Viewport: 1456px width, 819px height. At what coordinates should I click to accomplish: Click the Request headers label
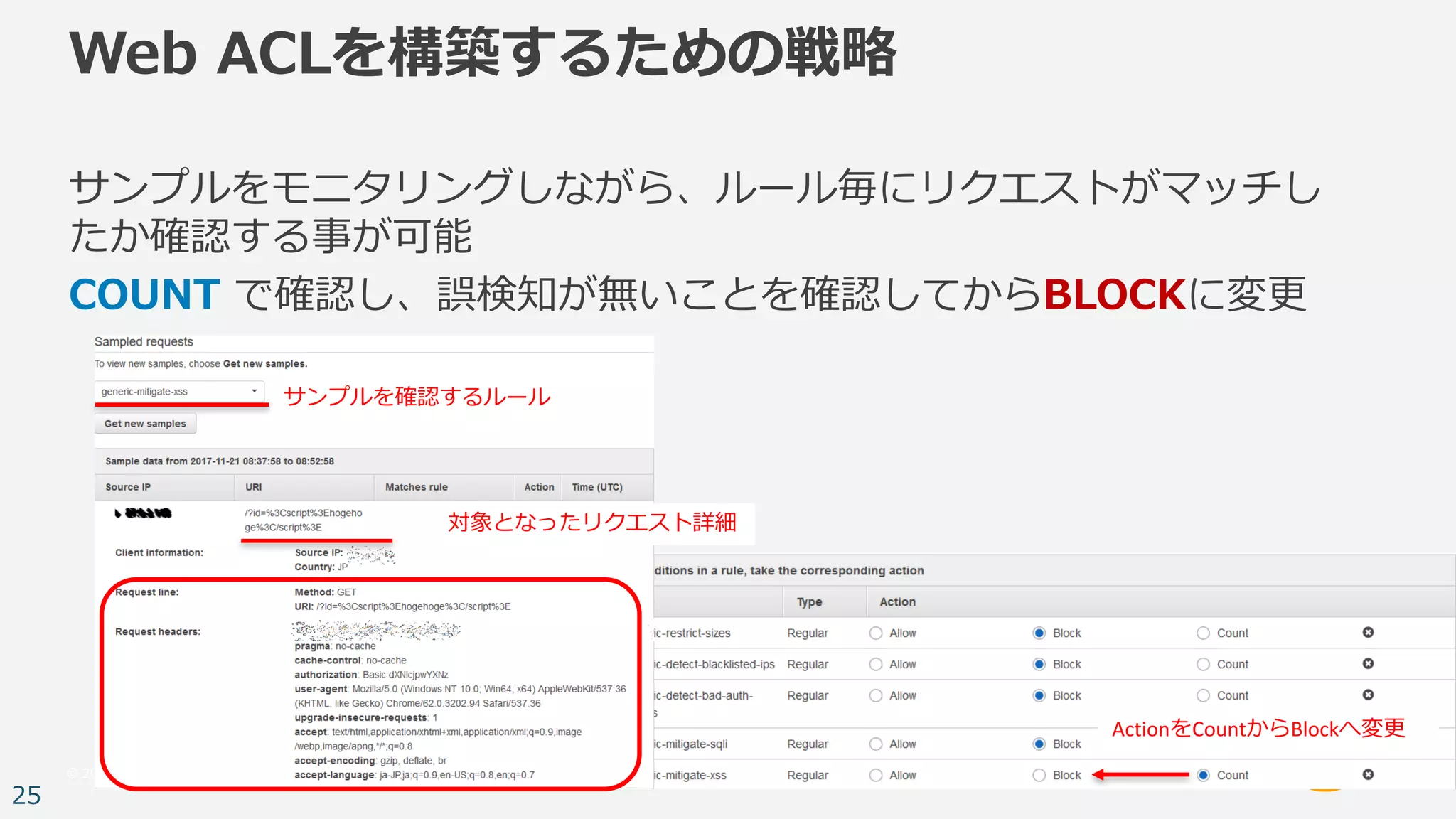point(158,632)
